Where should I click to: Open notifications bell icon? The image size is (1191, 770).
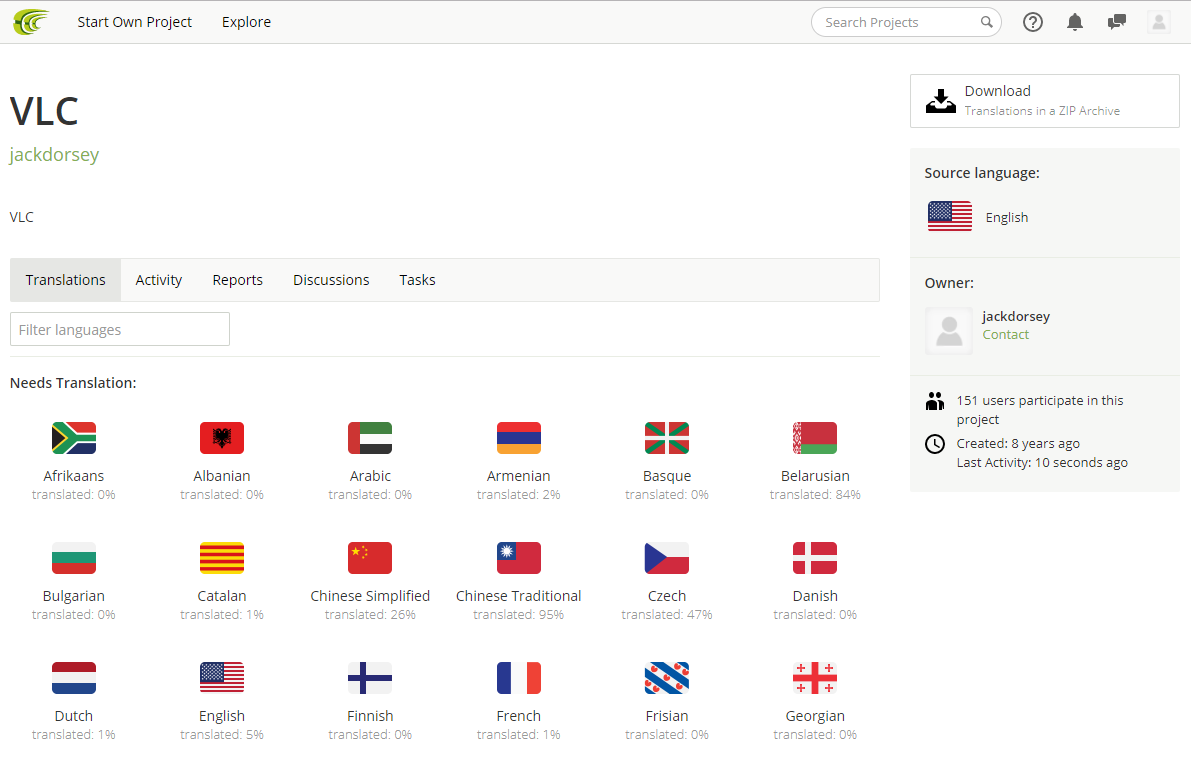point(1075,22)
